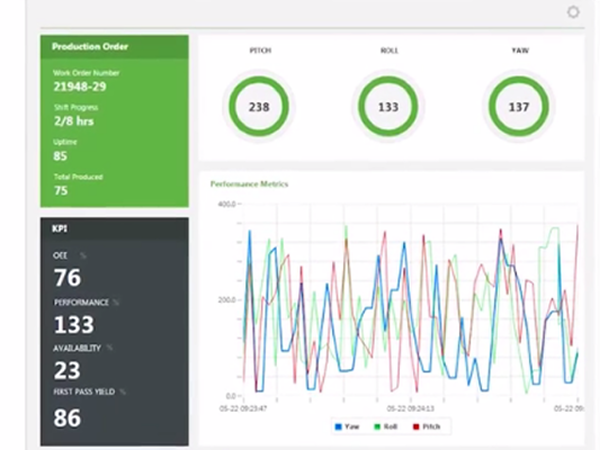This screenshot has height=450, width=600.
Task: Click the Uptime value 85
Action: click(61, 155)
